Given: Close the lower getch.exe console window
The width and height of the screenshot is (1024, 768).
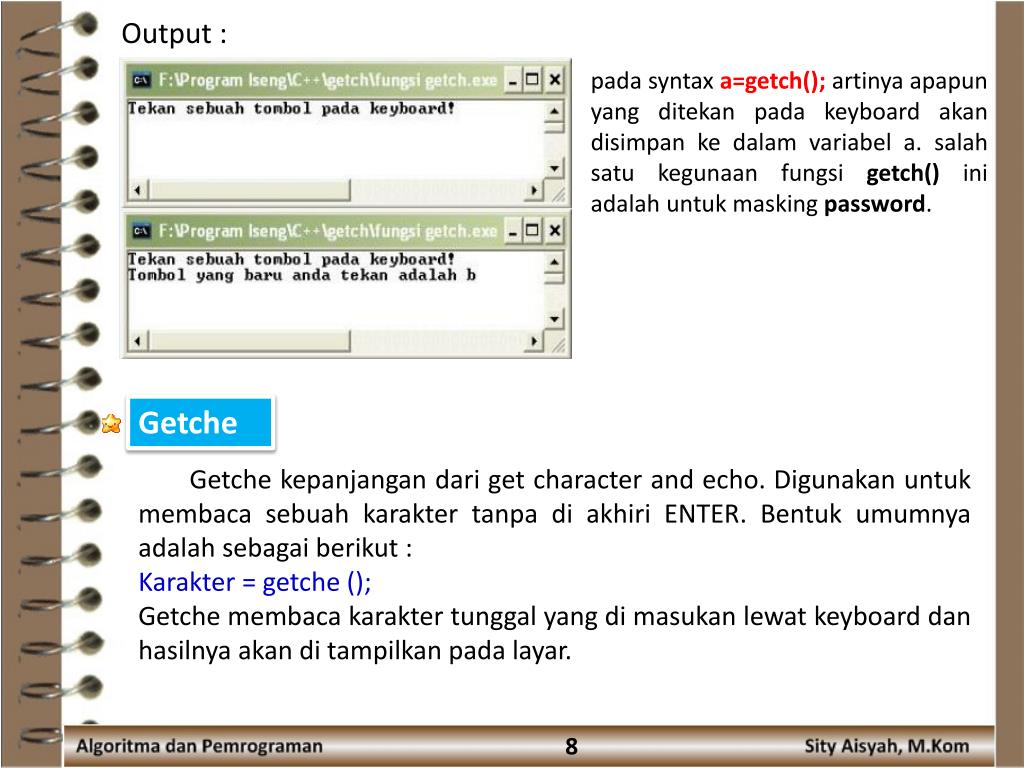Looking at the screenshot, I should [554, 231].
